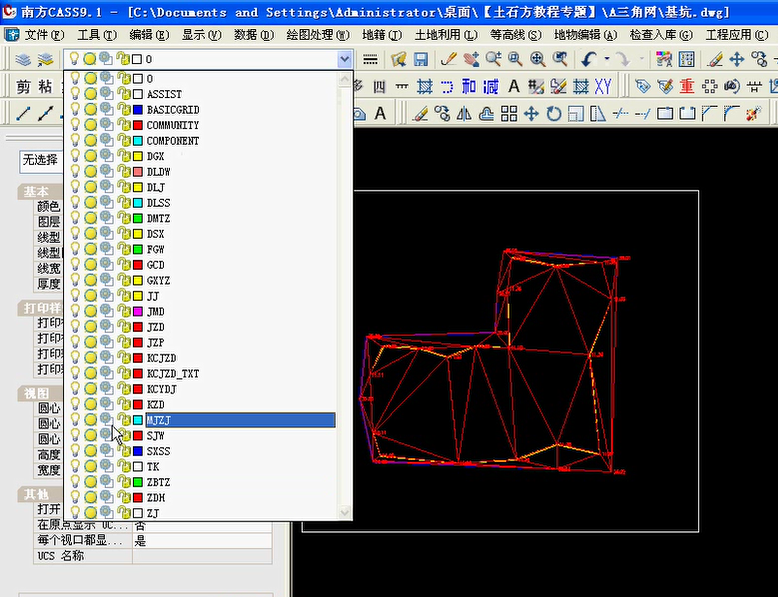778x597 pixels.
Task: Pick the COMPONENT layer cyan color swatch
Action: [x=138, y=140]
